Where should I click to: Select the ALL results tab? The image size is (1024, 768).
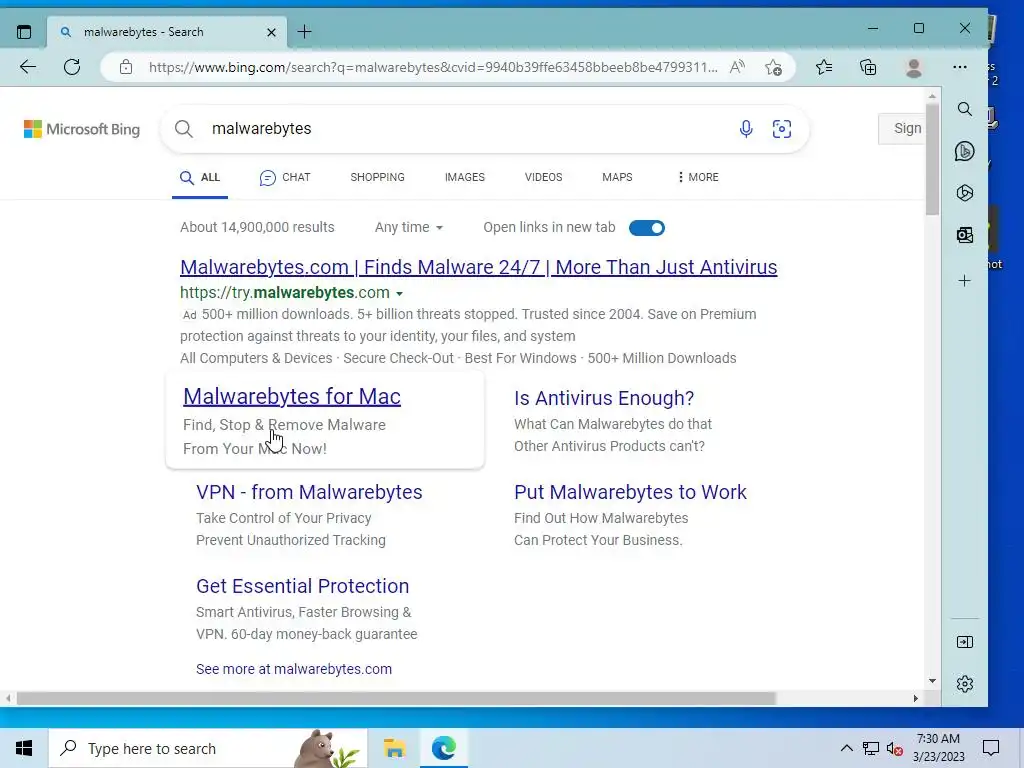click(200, 178)
